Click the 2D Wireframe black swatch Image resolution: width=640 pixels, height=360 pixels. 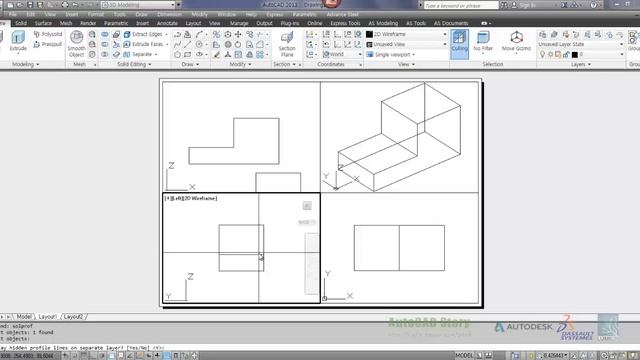pyautogui.click(x=369, y=34)
